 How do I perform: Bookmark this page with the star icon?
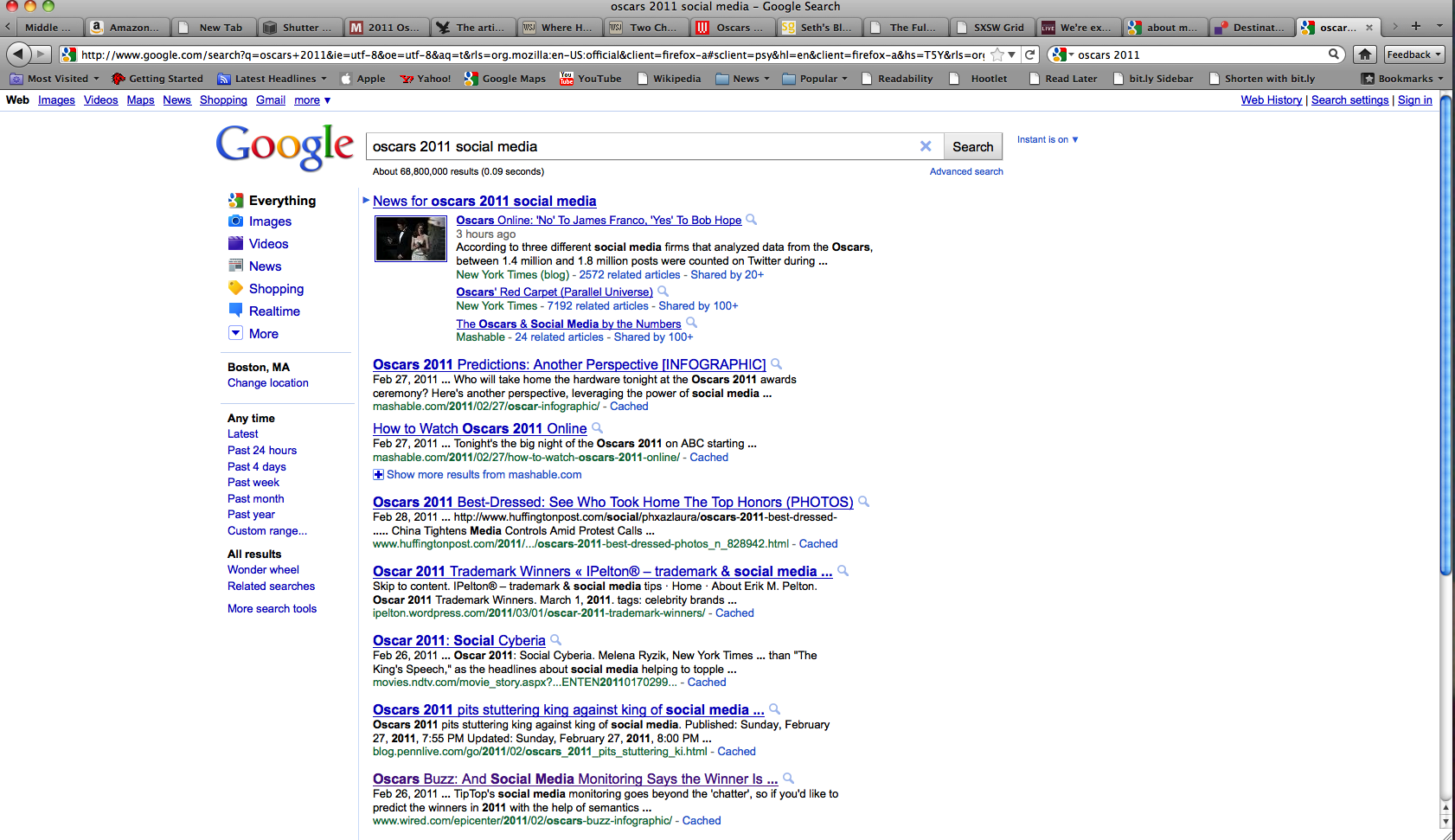tap(997, 55)
